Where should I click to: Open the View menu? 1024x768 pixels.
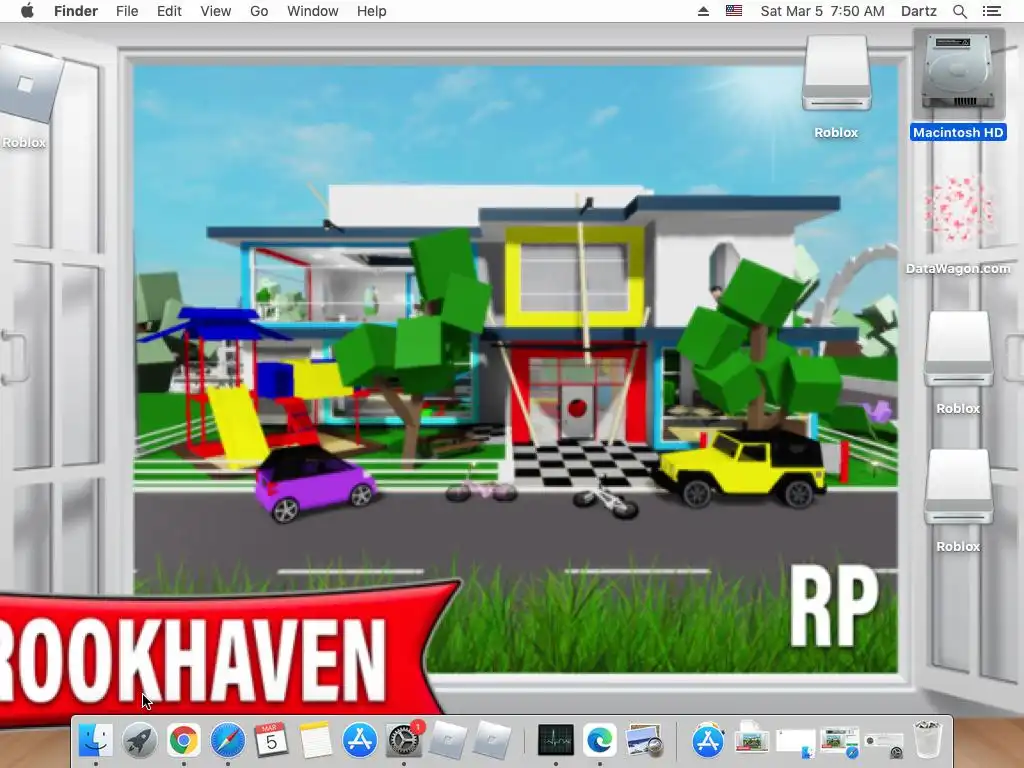(216, 11)
